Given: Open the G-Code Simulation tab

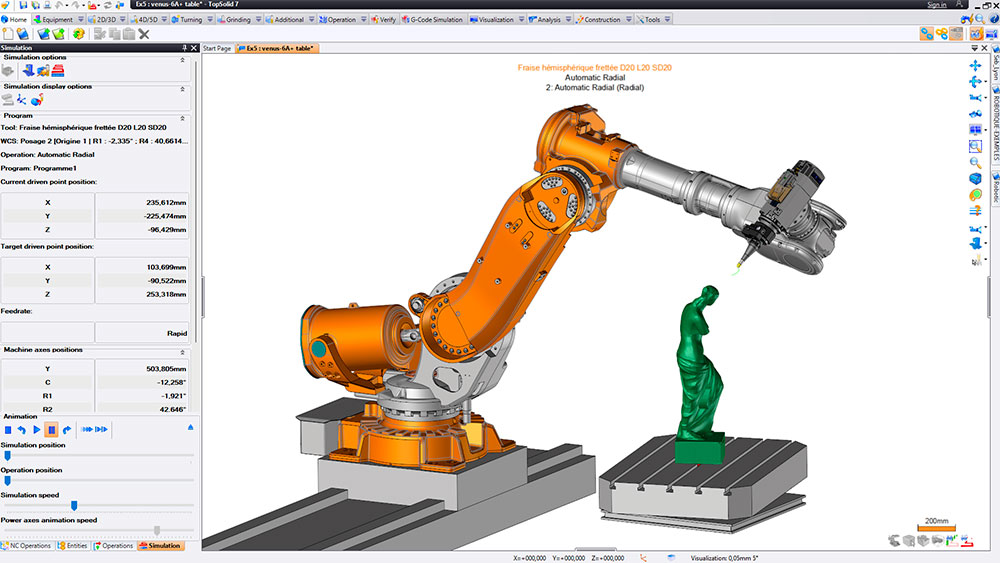Looking at the screenshot, I should 433,19.
